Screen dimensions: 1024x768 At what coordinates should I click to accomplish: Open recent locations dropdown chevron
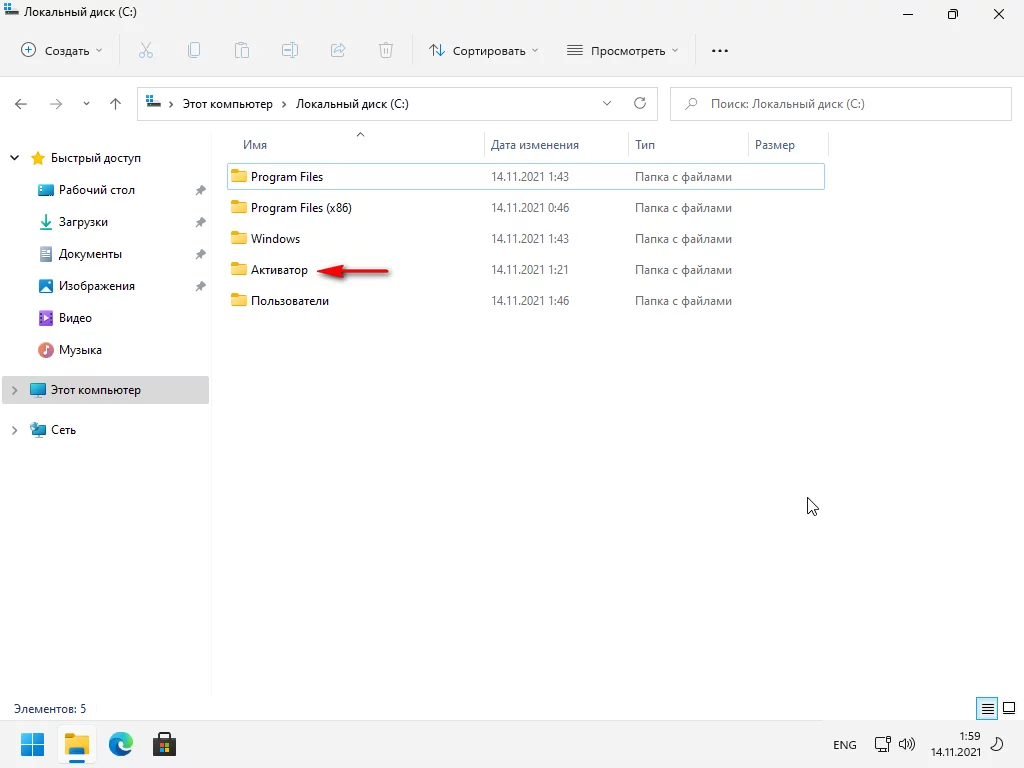click(86, 104)
